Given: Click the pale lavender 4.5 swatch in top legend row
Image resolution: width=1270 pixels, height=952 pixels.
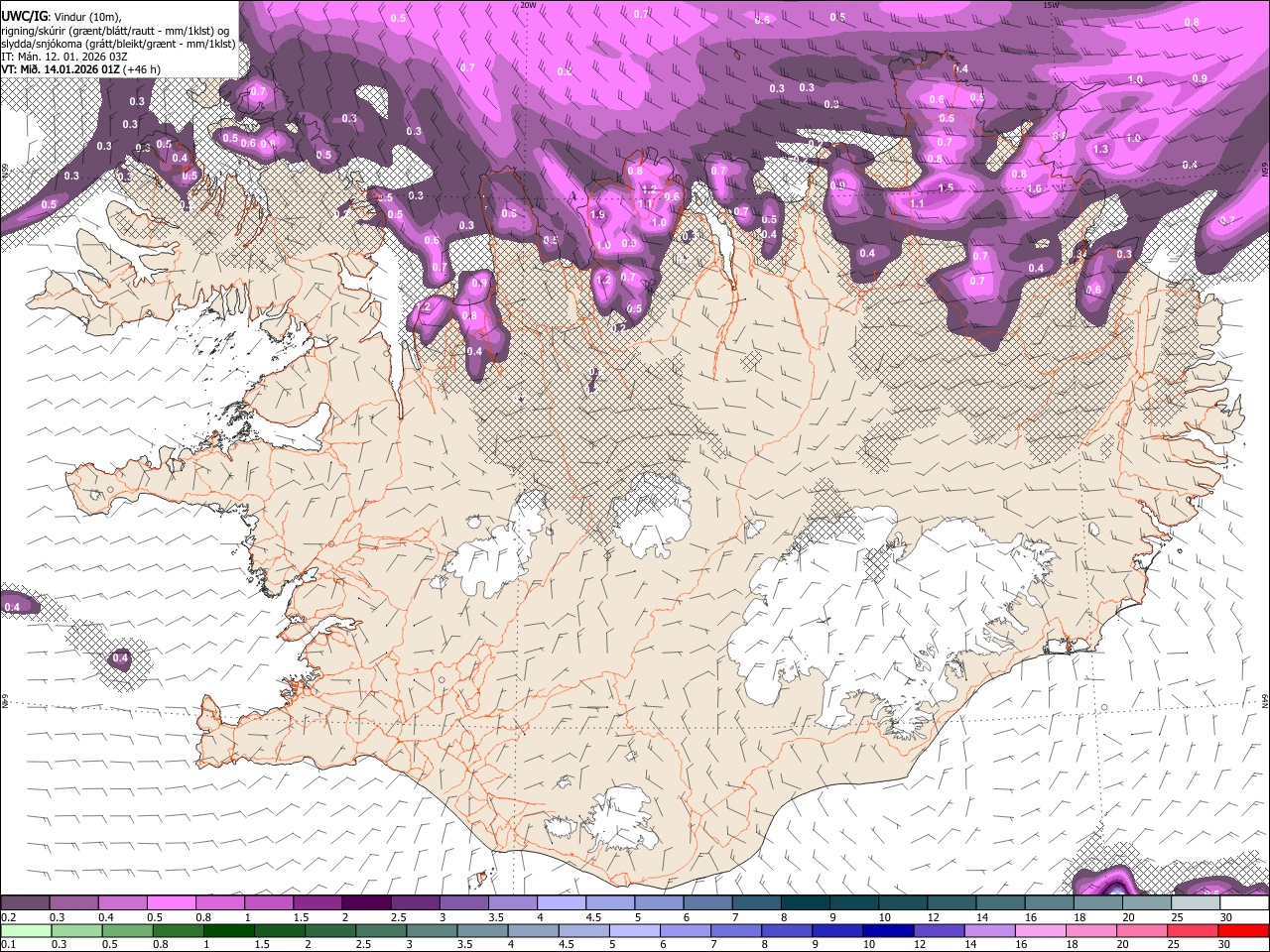Looking at the screenshot, I should pos(608,903).
